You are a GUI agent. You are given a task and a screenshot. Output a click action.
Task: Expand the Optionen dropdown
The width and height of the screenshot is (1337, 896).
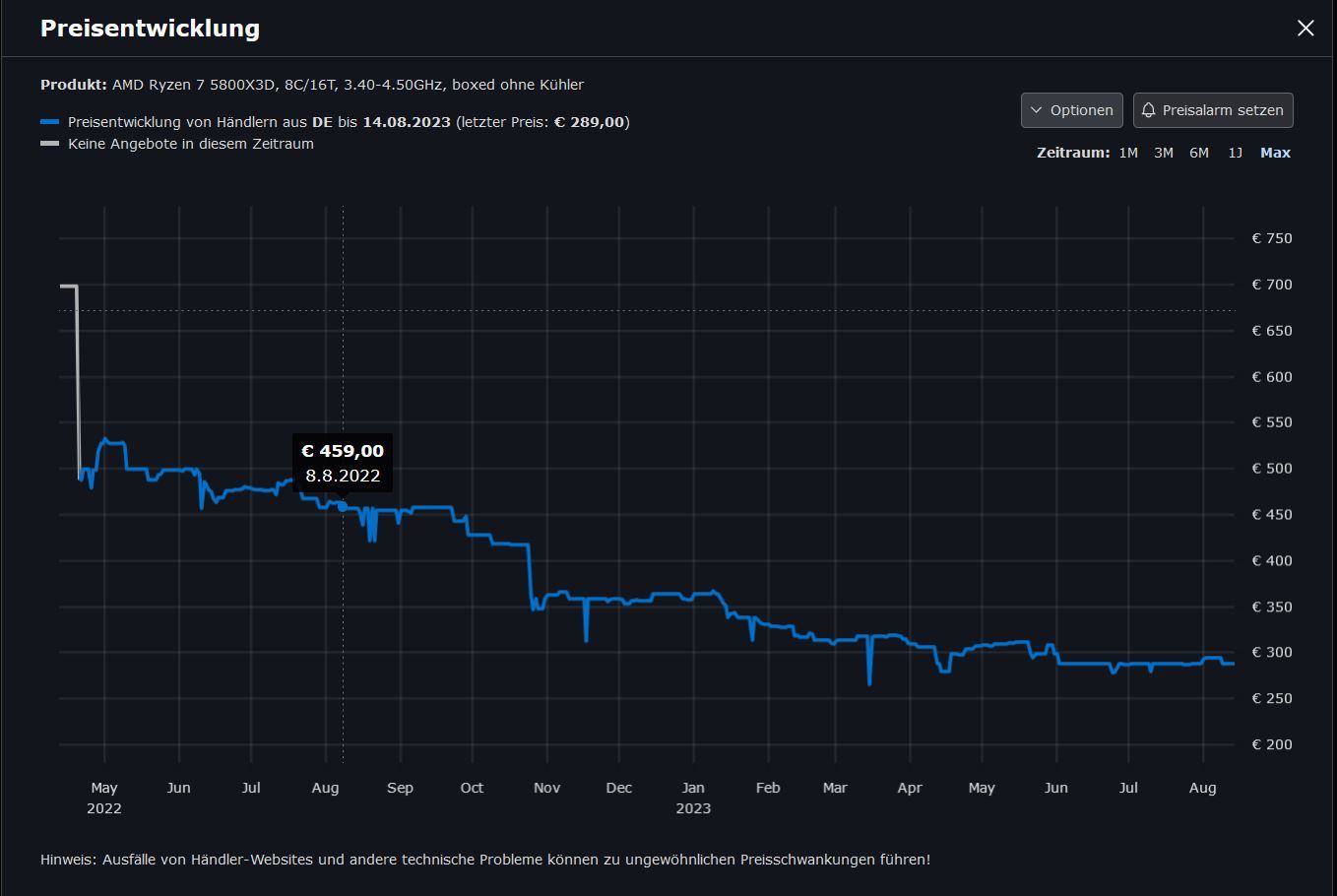pyautogui.click(x=1071, y=110)
